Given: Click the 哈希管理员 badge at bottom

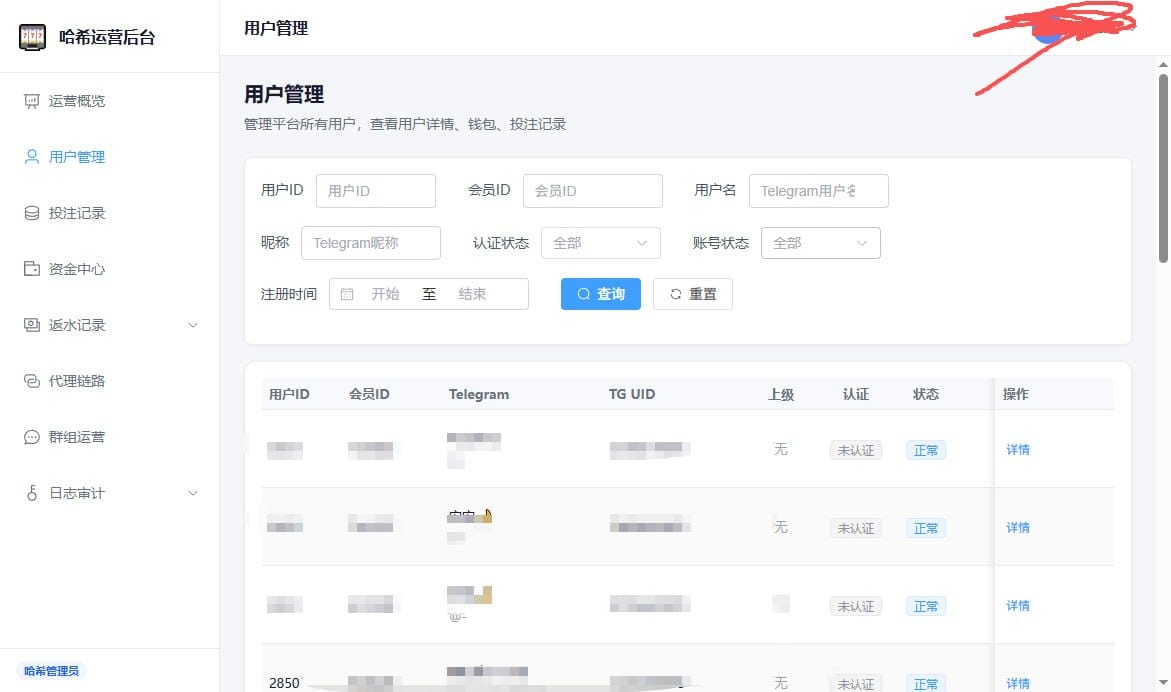Looking at the screenshot, I should [x=51, y=670].
